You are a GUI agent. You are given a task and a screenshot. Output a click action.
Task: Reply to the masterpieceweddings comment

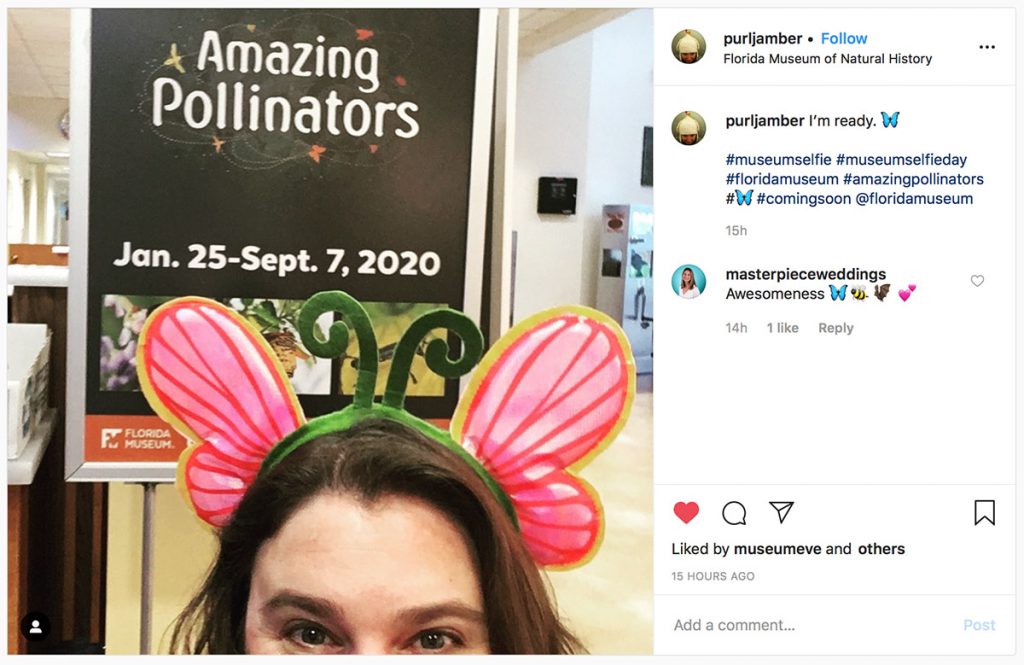(835, 328)
